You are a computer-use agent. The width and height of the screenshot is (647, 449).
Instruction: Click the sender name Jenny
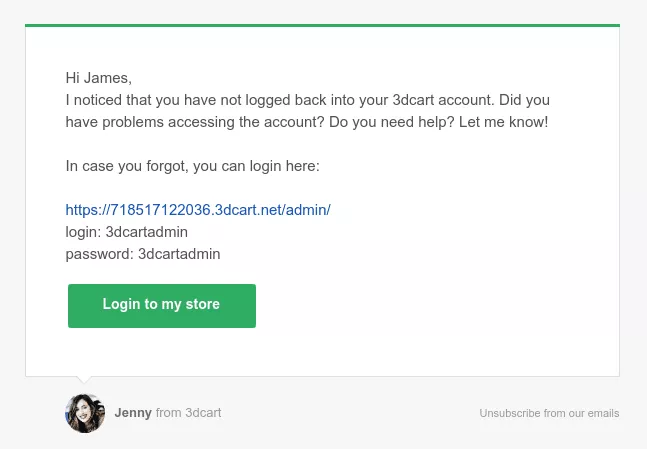click(133, 413)
